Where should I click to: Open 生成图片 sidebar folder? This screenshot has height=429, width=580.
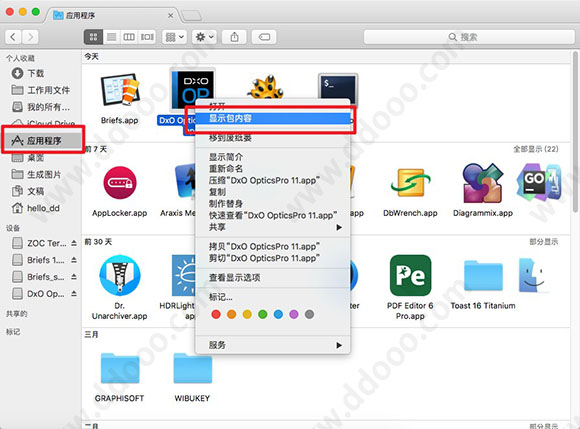41,174
